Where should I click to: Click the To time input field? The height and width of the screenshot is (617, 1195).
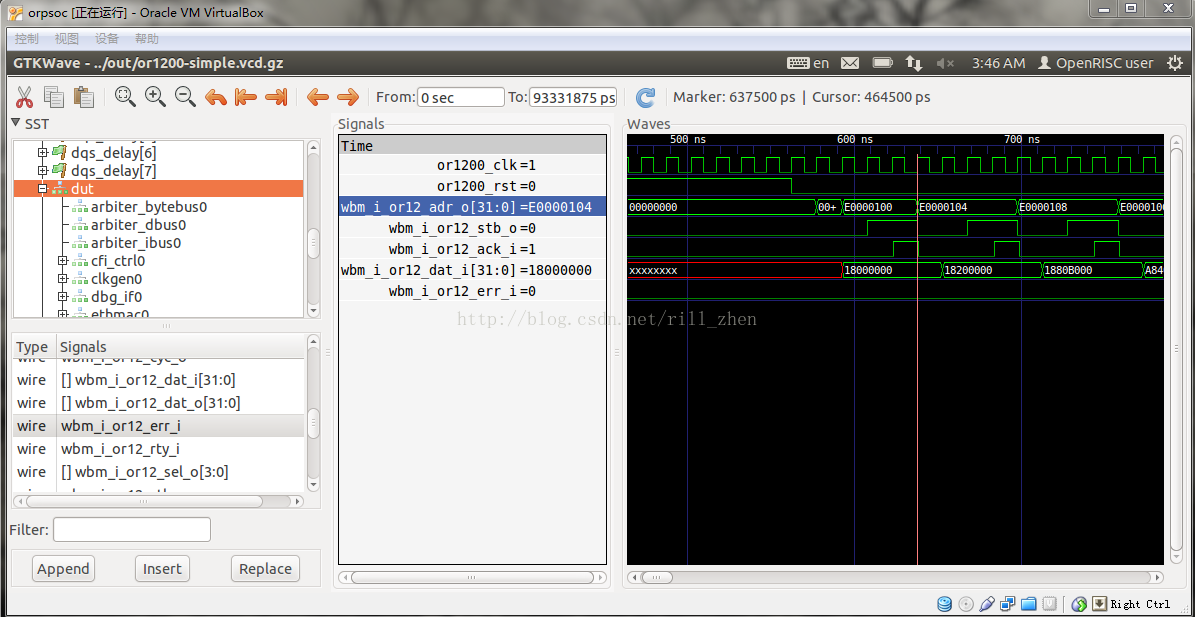pyautogui.click(x=573, y=97)
